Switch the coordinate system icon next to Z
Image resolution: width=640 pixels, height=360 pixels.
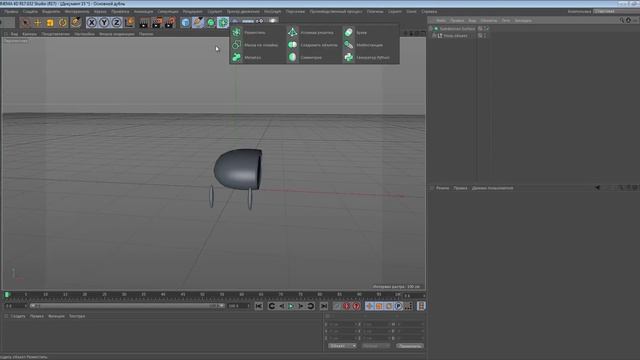[x=129, y=22]
